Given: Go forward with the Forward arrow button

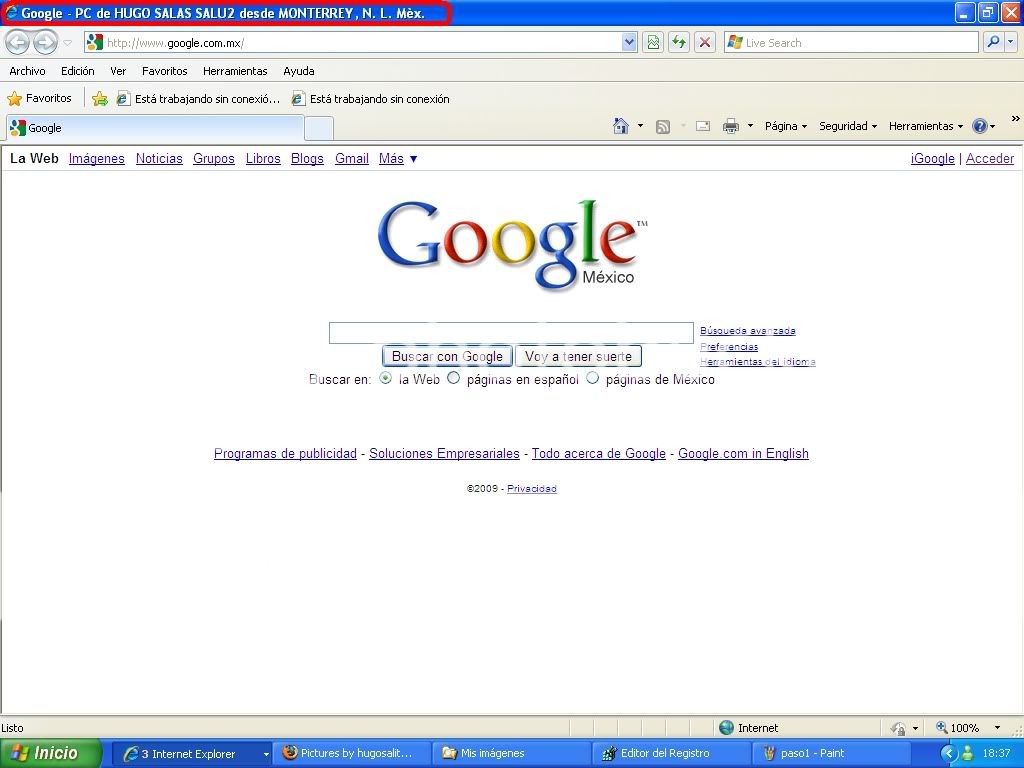Looking at the screenshot, I should (45, 43).
